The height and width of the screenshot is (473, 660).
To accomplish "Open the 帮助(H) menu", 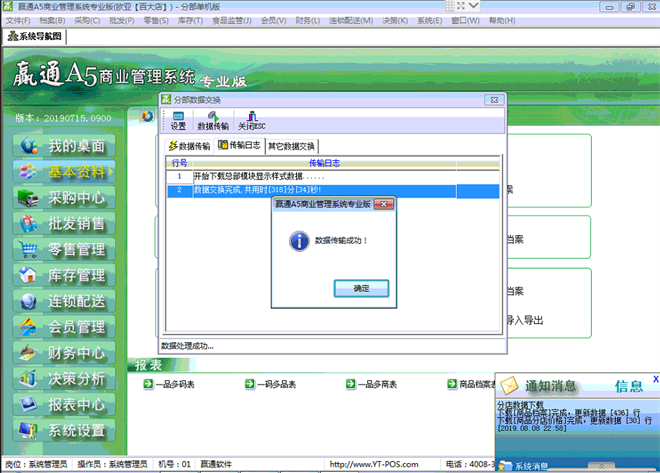I will pos(502,21).
